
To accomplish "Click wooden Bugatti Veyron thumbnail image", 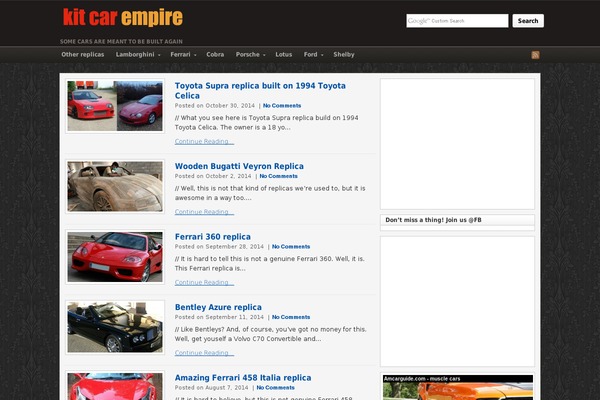I will tap(115, 186).
